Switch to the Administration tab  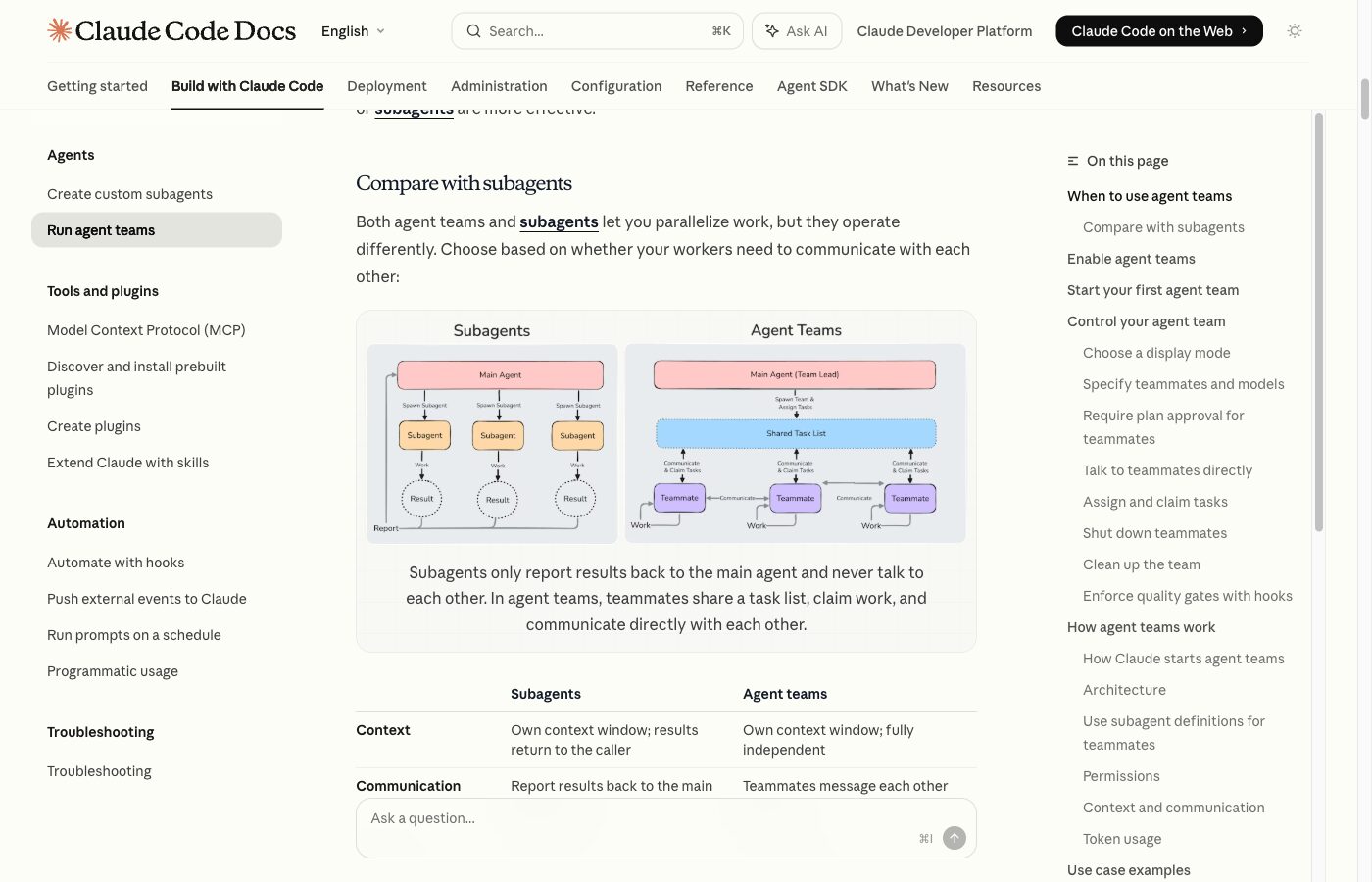(499, 86)
